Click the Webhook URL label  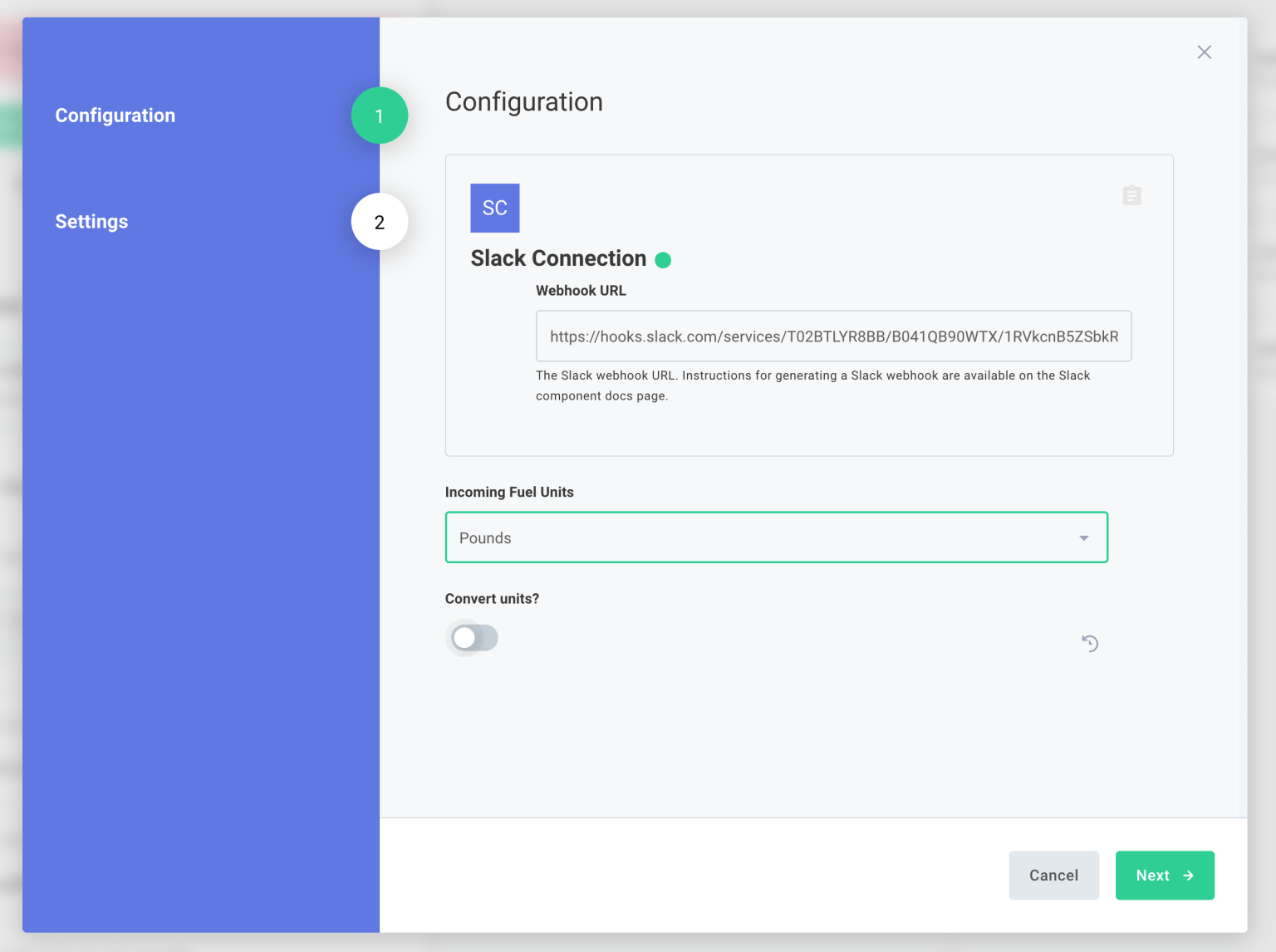[x=581, y=291]
